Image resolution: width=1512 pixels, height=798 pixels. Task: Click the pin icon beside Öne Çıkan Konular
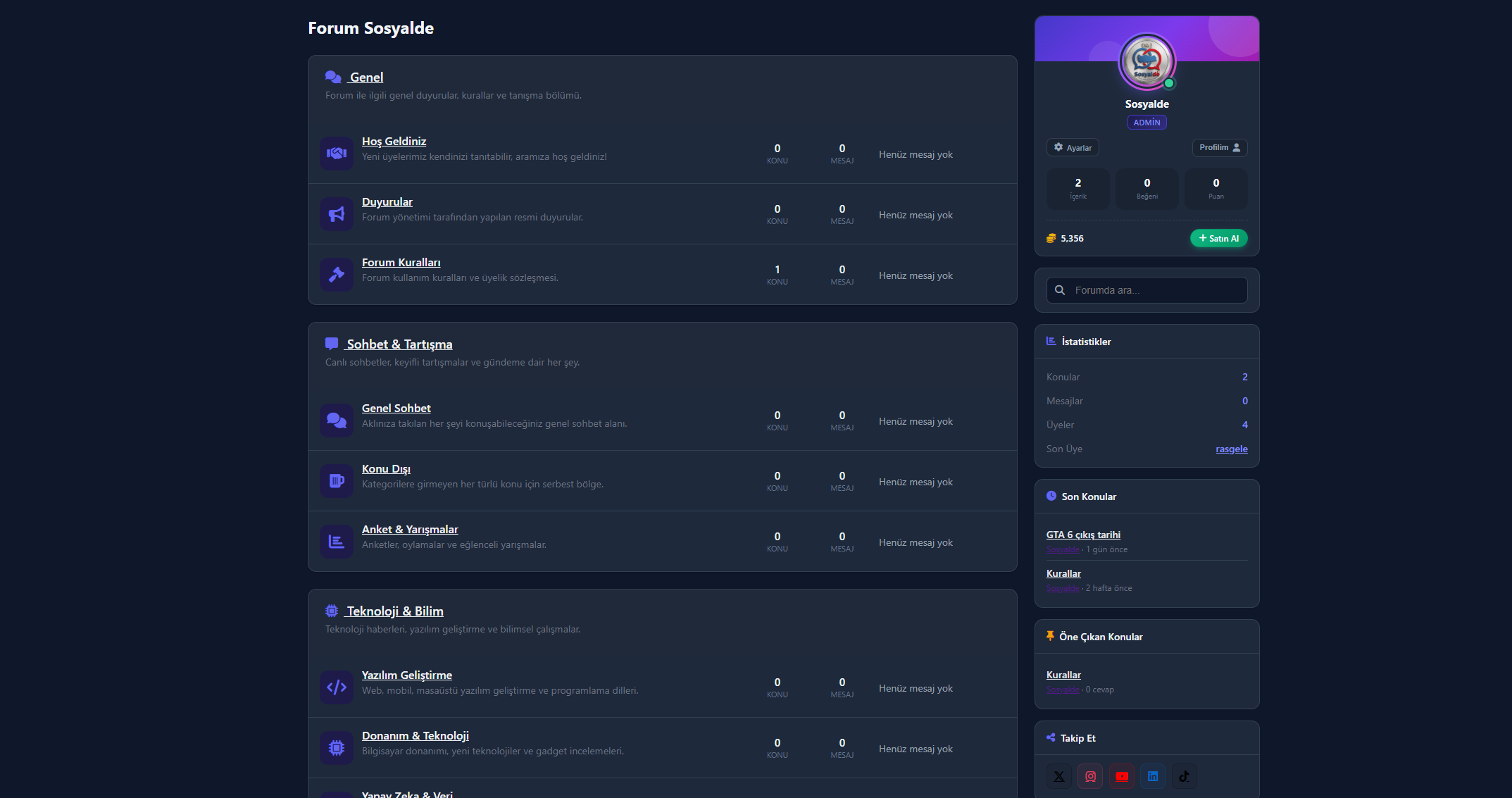point(1050,636)
